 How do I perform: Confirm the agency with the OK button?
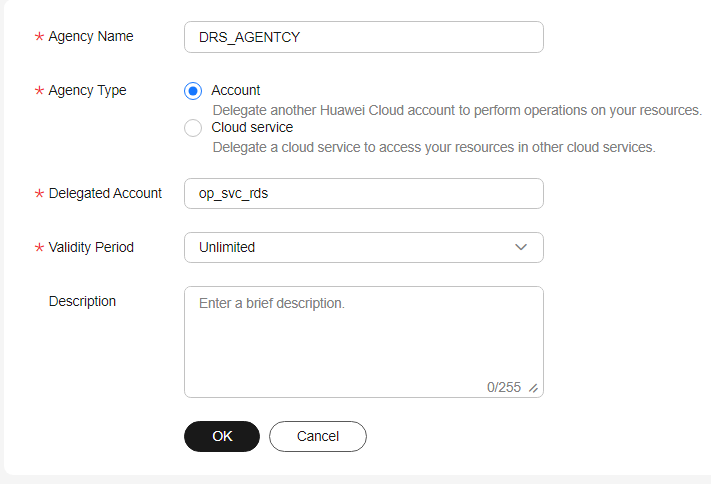pos(222,436)
